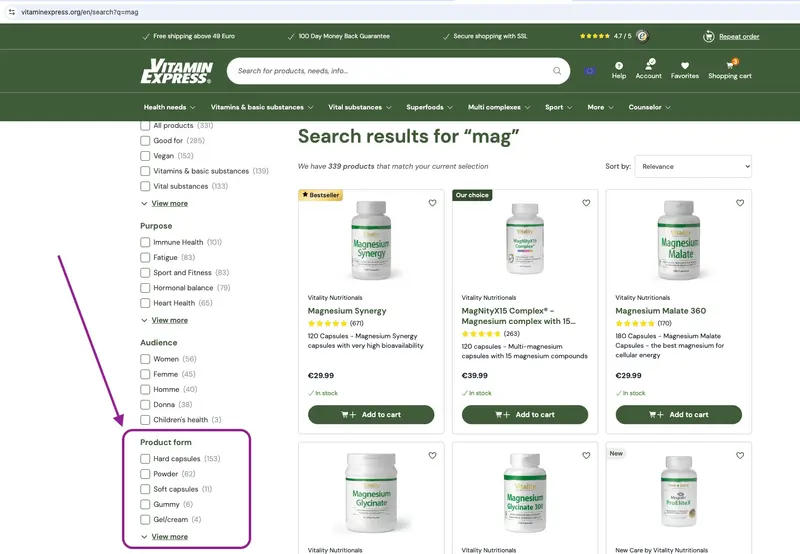Check the Soft capsules filter

145,489
